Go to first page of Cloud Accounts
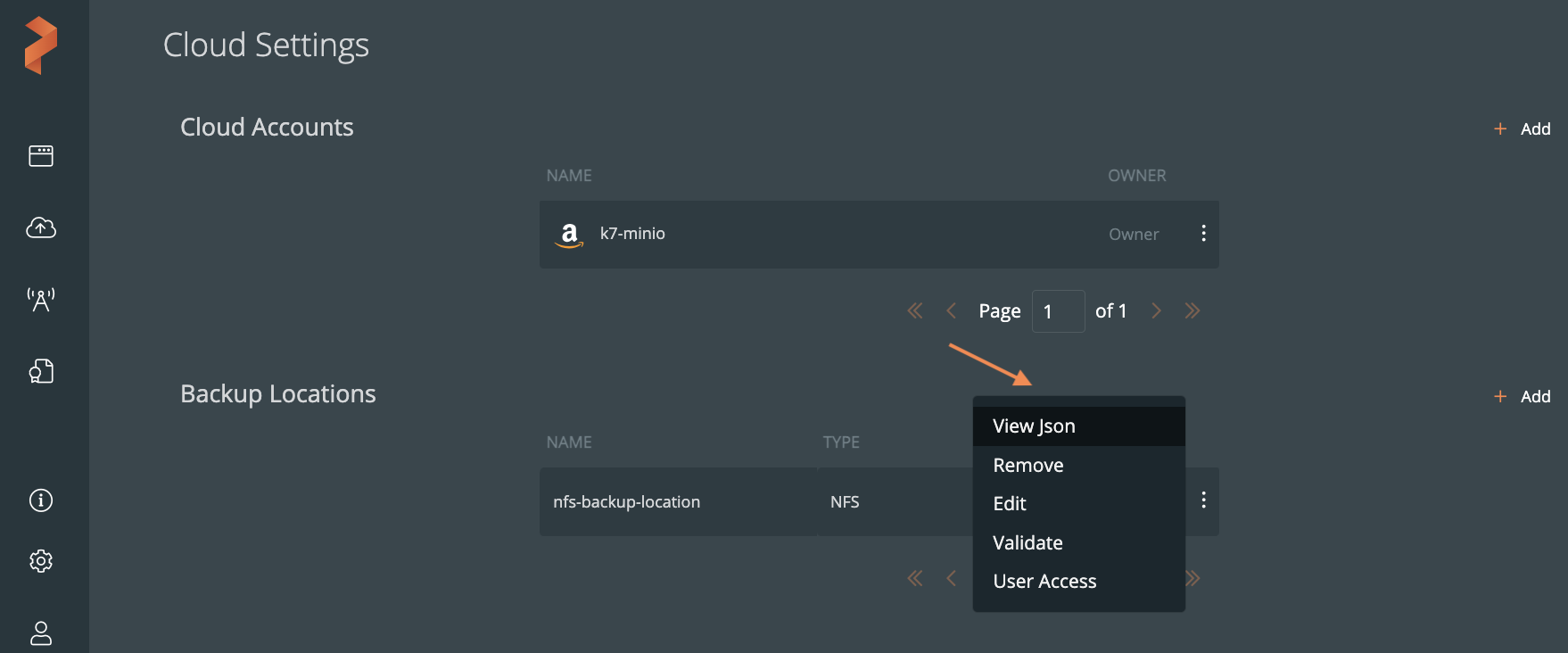 (914, 311)
